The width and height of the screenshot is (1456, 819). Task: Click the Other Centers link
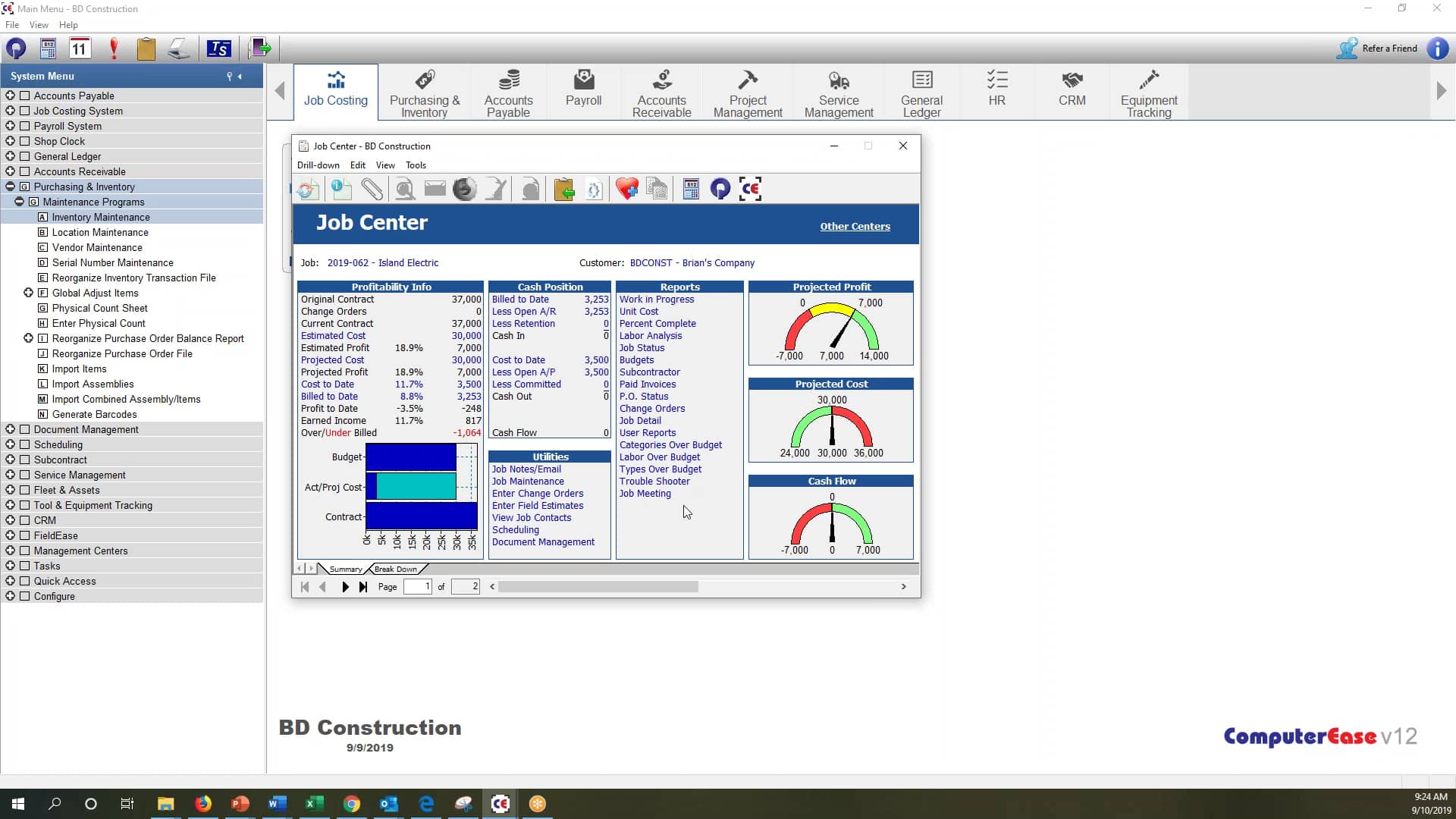tap(855, 226)
